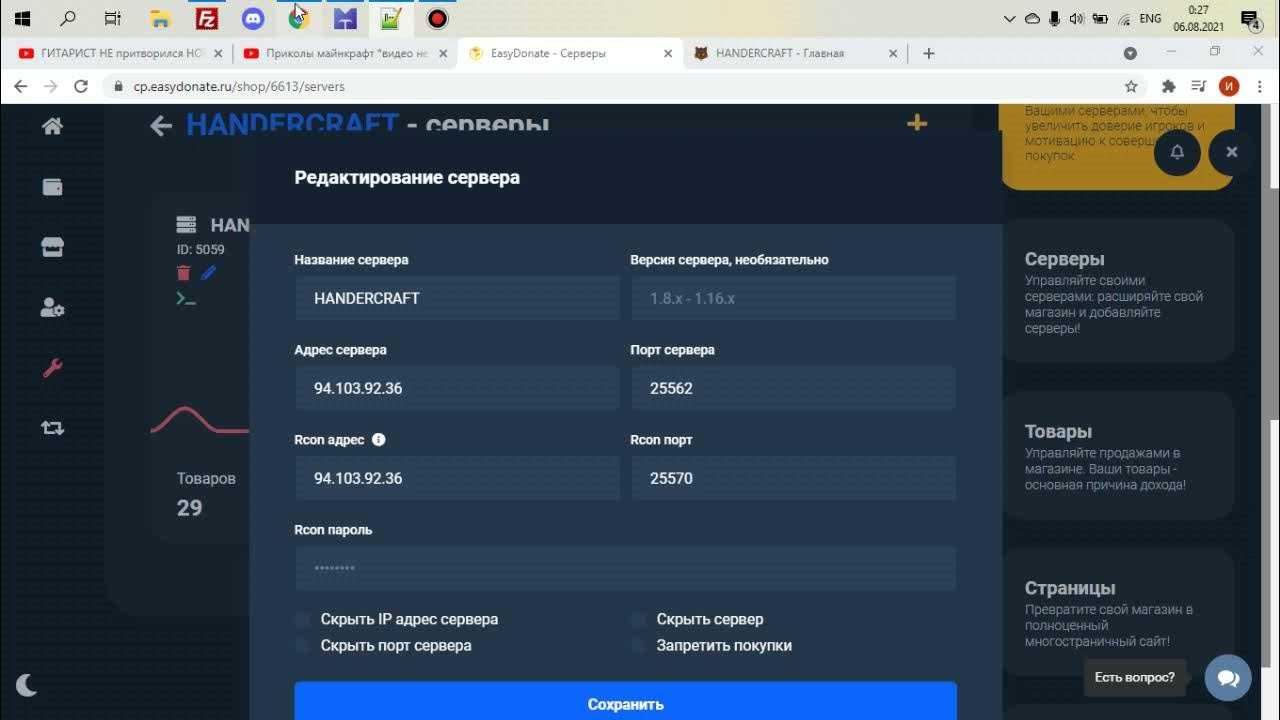Open the retweet arrows icon in sidebar

(x=52, y=428)
